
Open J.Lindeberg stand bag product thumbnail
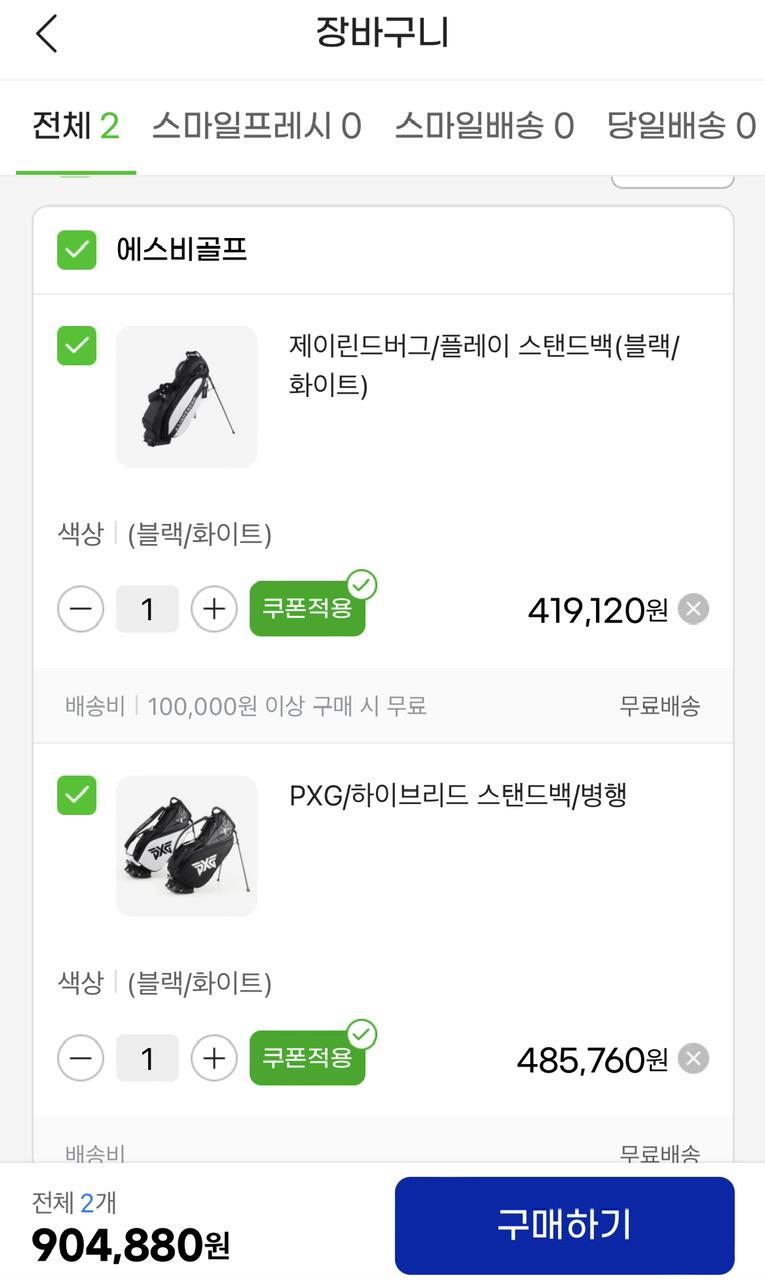tap(187, 397)
